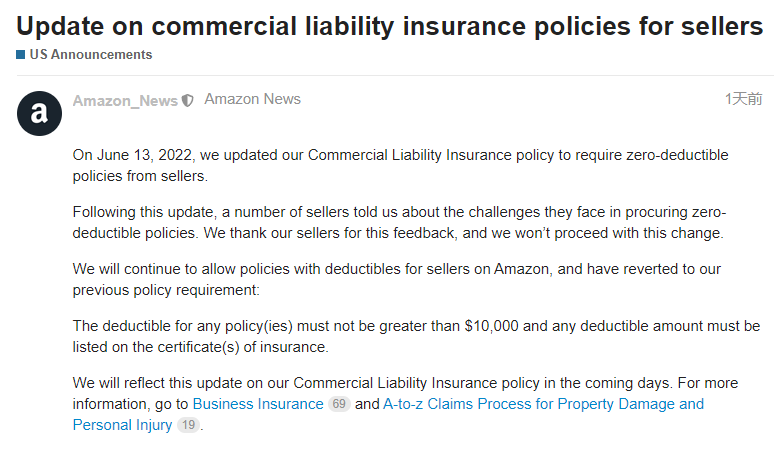This screenshot has width=779, height=452.
Task: Open the US Announcements category
Action: (x=90, y=55)
